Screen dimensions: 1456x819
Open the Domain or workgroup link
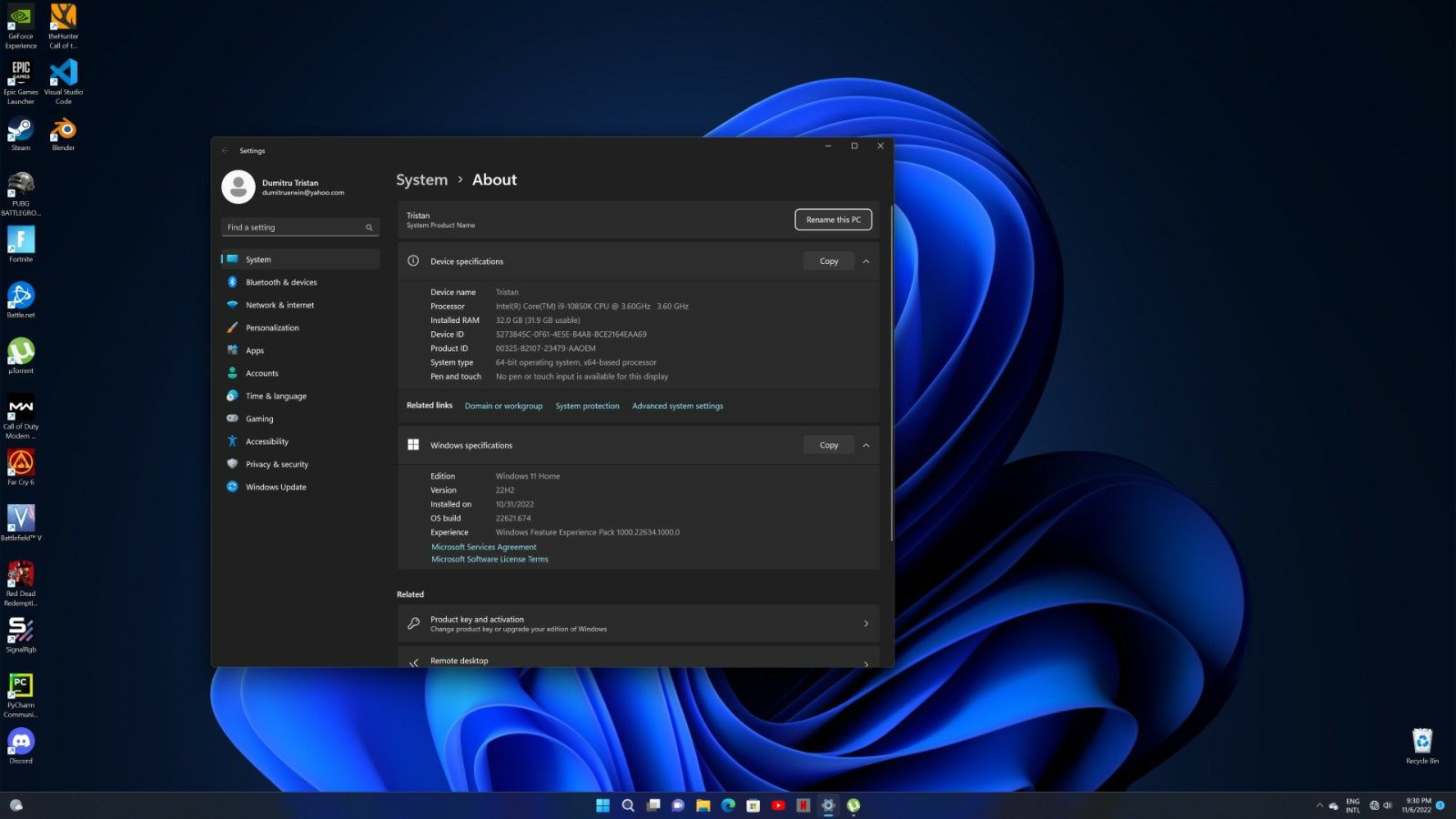click(503, 406)
